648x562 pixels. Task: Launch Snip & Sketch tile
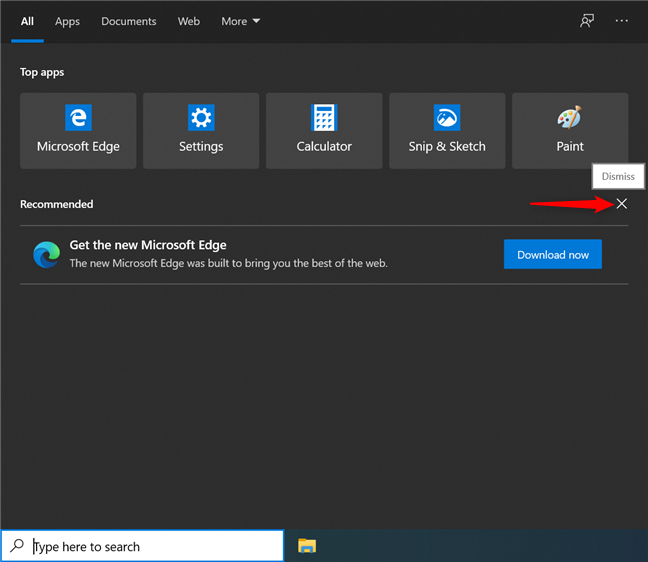[447, 131]
